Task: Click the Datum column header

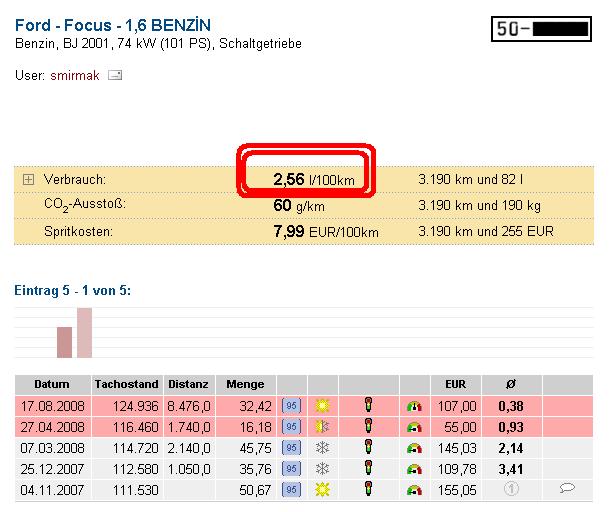Action: 52,384
